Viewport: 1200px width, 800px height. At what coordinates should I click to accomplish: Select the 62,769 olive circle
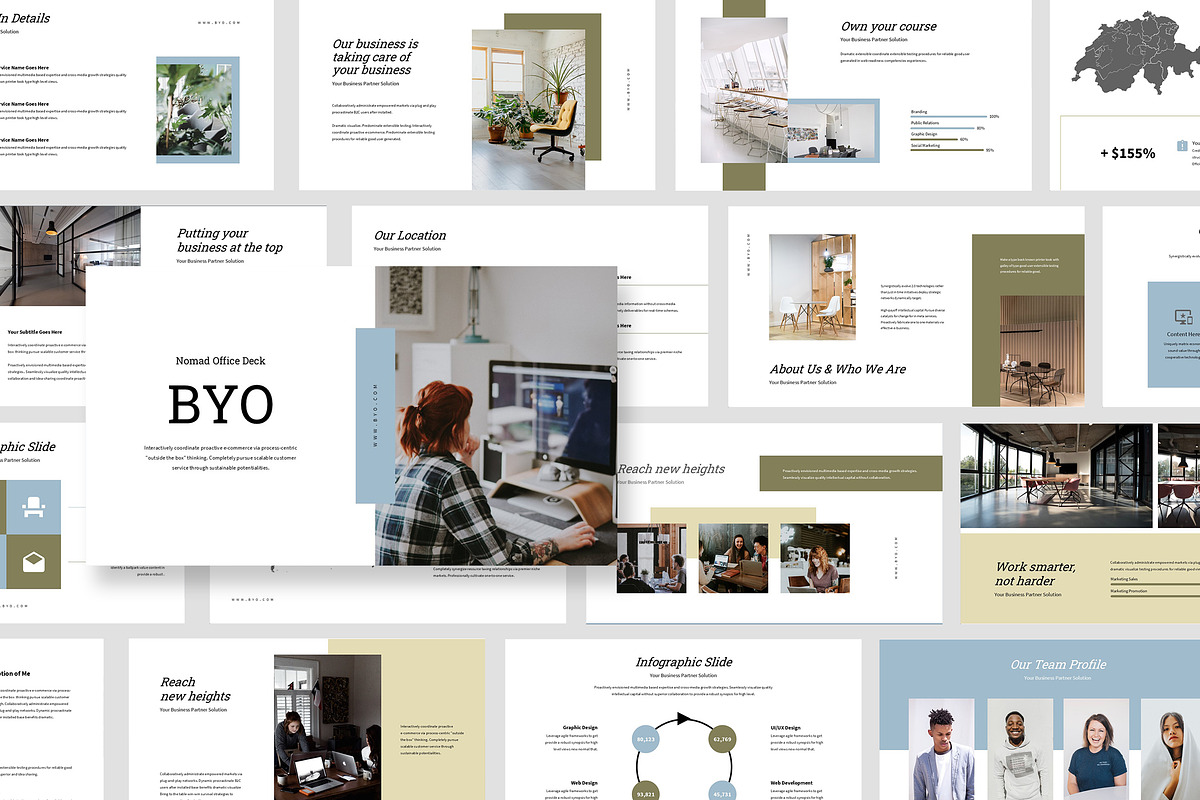point(722,739)
